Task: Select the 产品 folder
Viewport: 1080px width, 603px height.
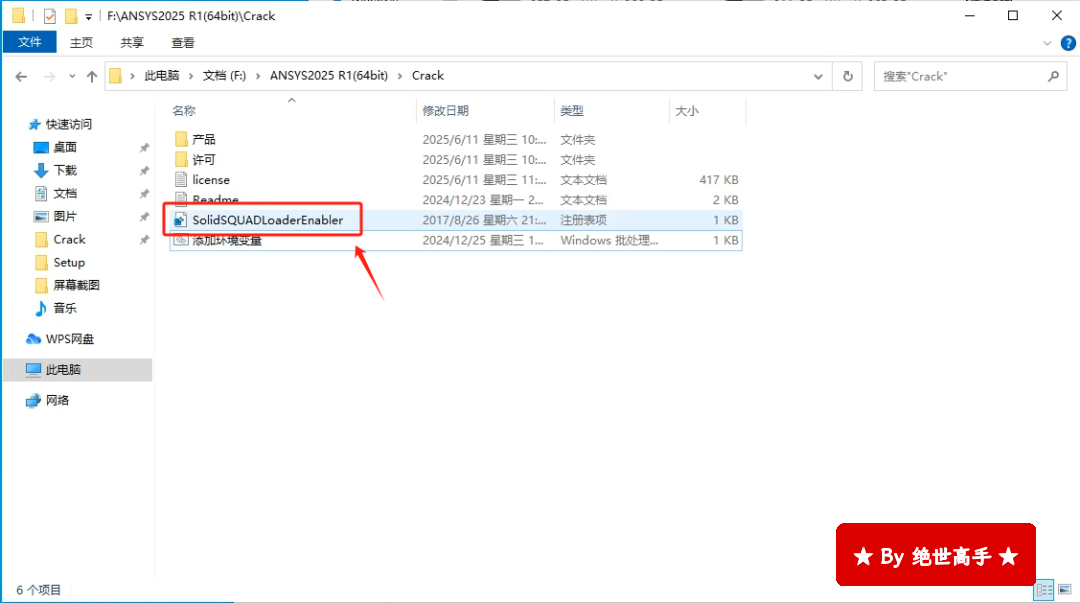Action: 203,139
